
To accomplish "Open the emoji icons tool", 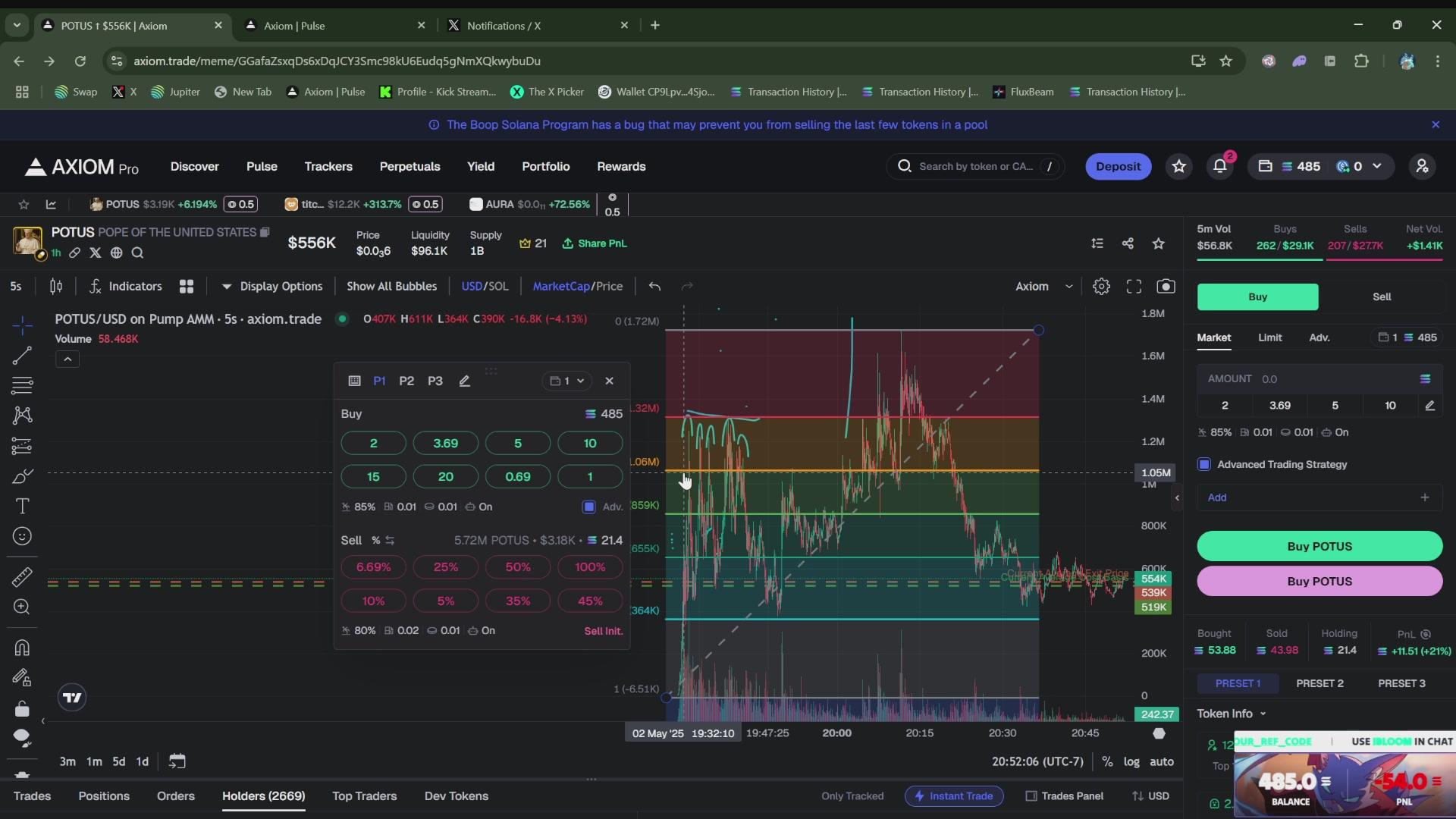I will coord(22,536).
